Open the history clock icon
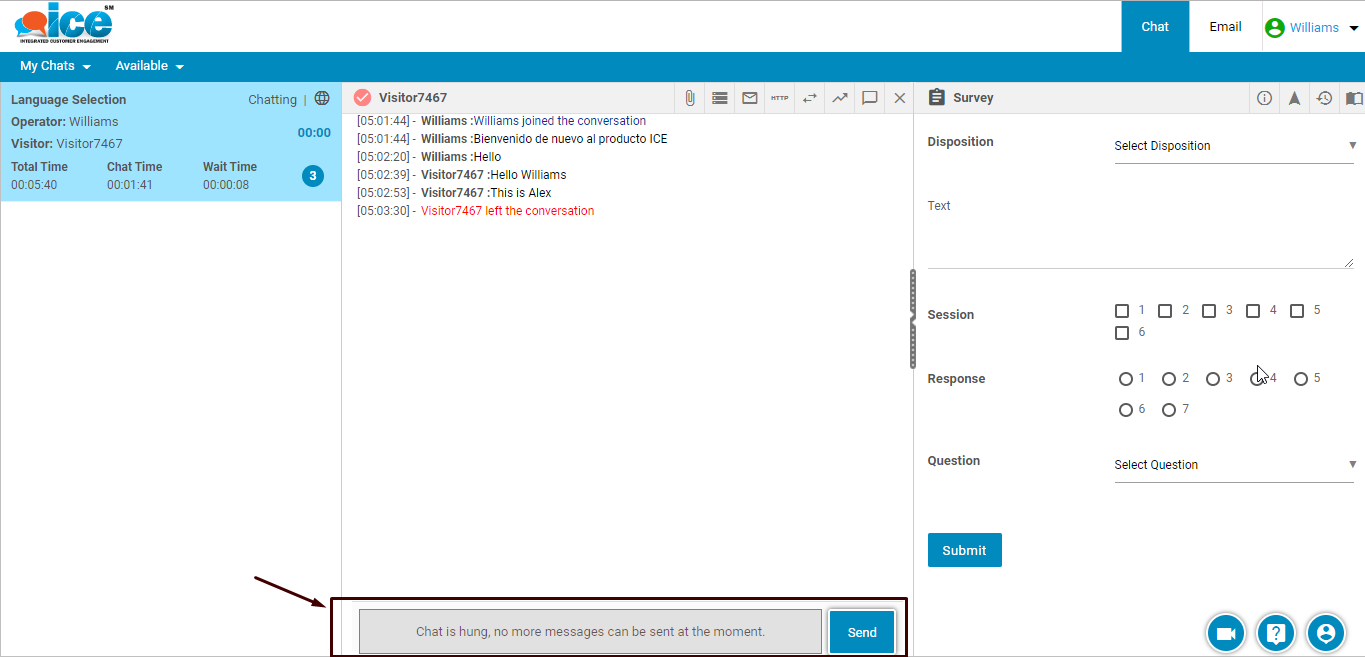The image size is (1365, 657). (x=1324, y=98)
